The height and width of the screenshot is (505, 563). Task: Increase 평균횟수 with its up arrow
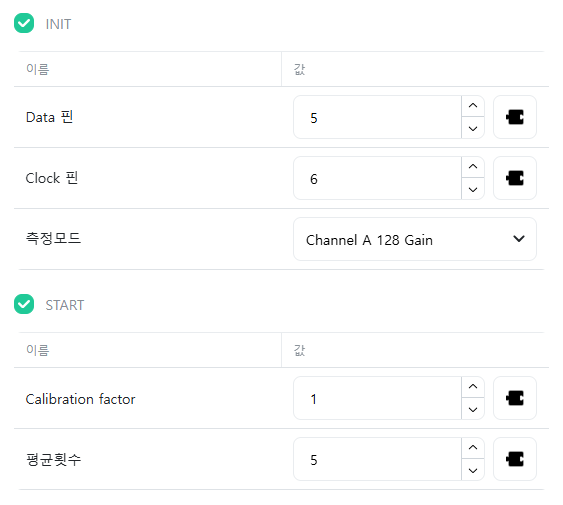click(473, 448)
